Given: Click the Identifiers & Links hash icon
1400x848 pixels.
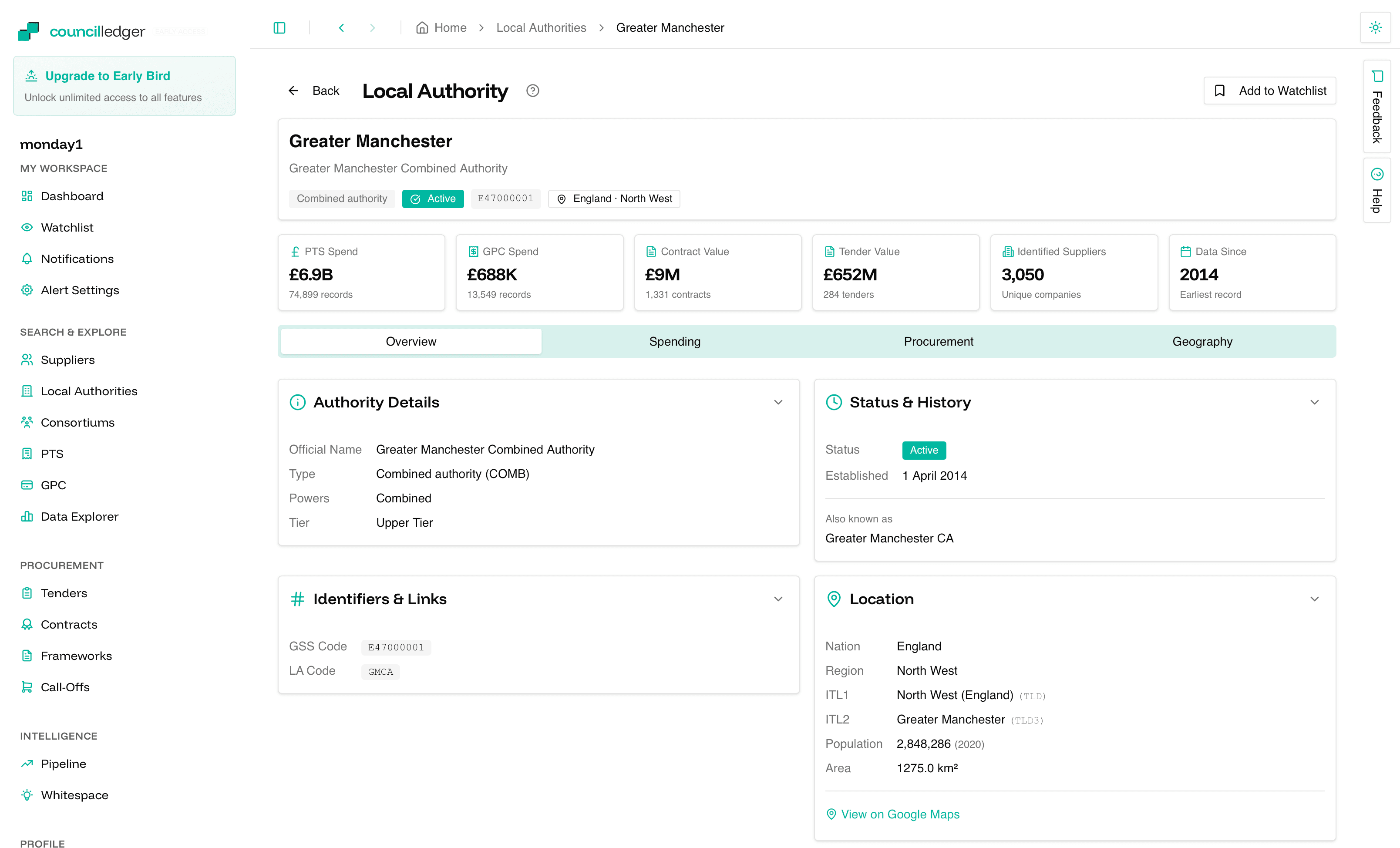Looking at the screenshot, I should coord(298,599).
